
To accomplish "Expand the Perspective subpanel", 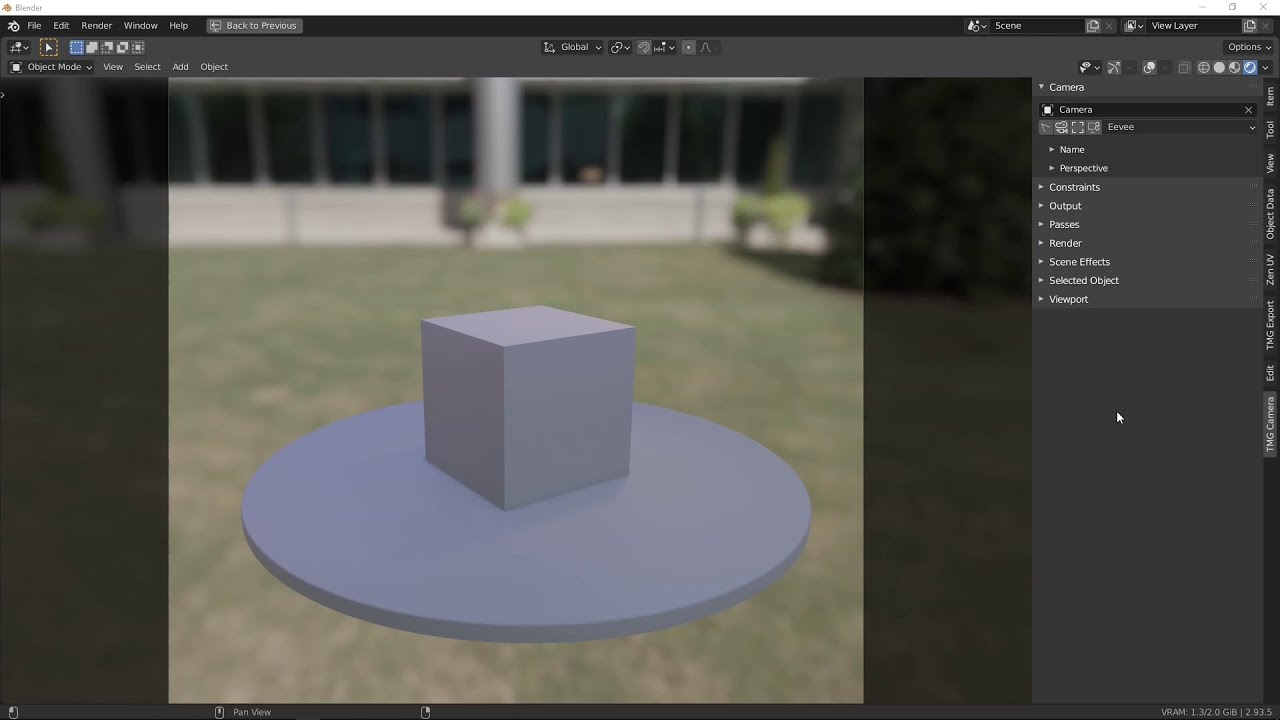I will (x=1084, y=168).
